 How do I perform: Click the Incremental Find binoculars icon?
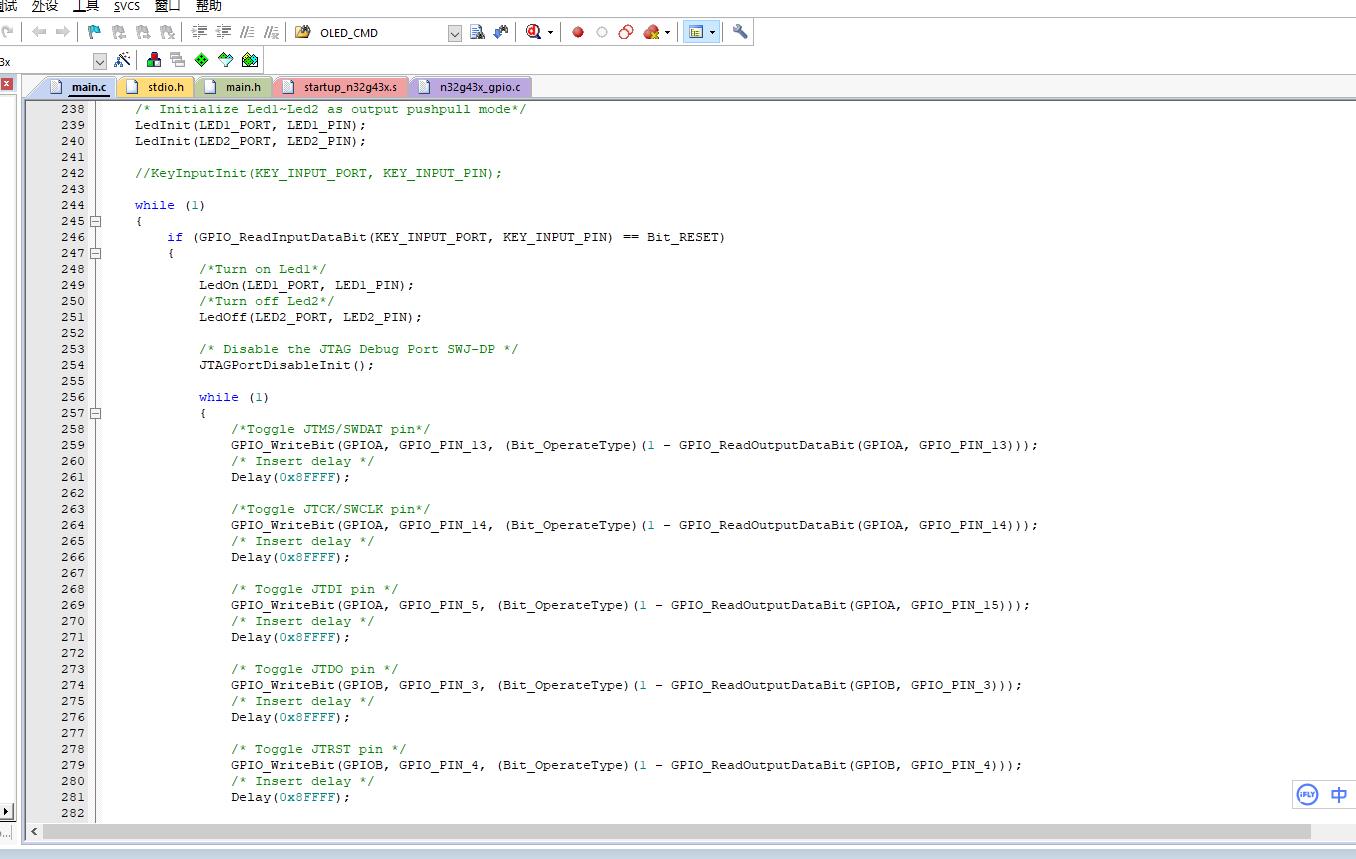[501, 32]
